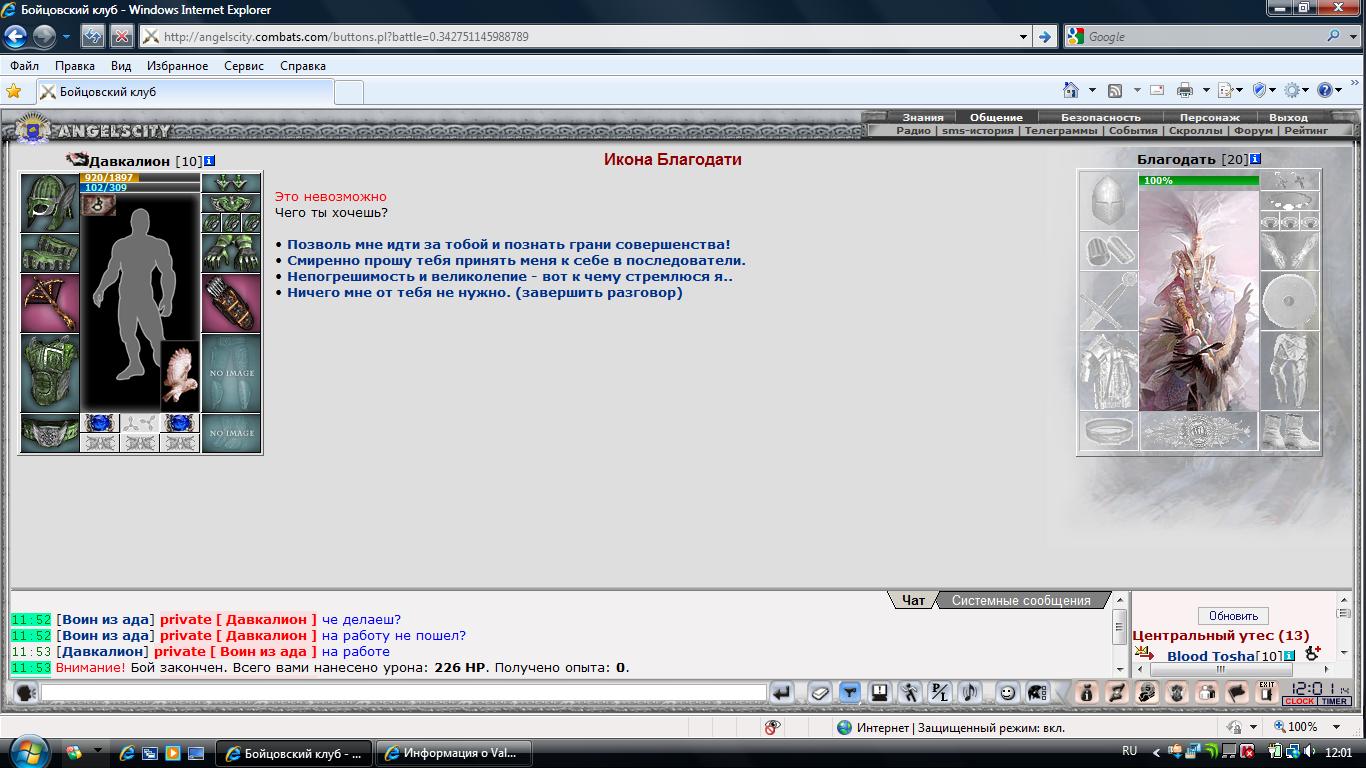Screen dimensions: 1366x768
Task: Select the crossbow weapon slot
Action: (50, 303)
